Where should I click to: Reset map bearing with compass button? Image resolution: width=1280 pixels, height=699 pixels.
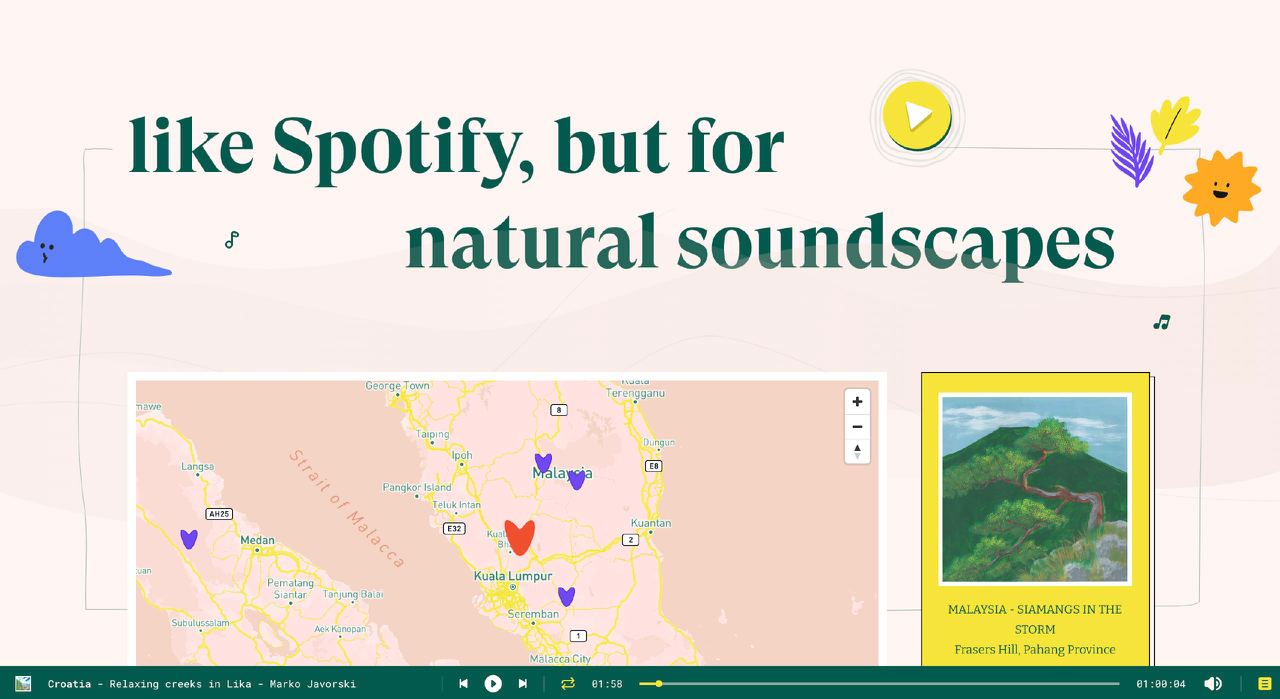point(857,451)
